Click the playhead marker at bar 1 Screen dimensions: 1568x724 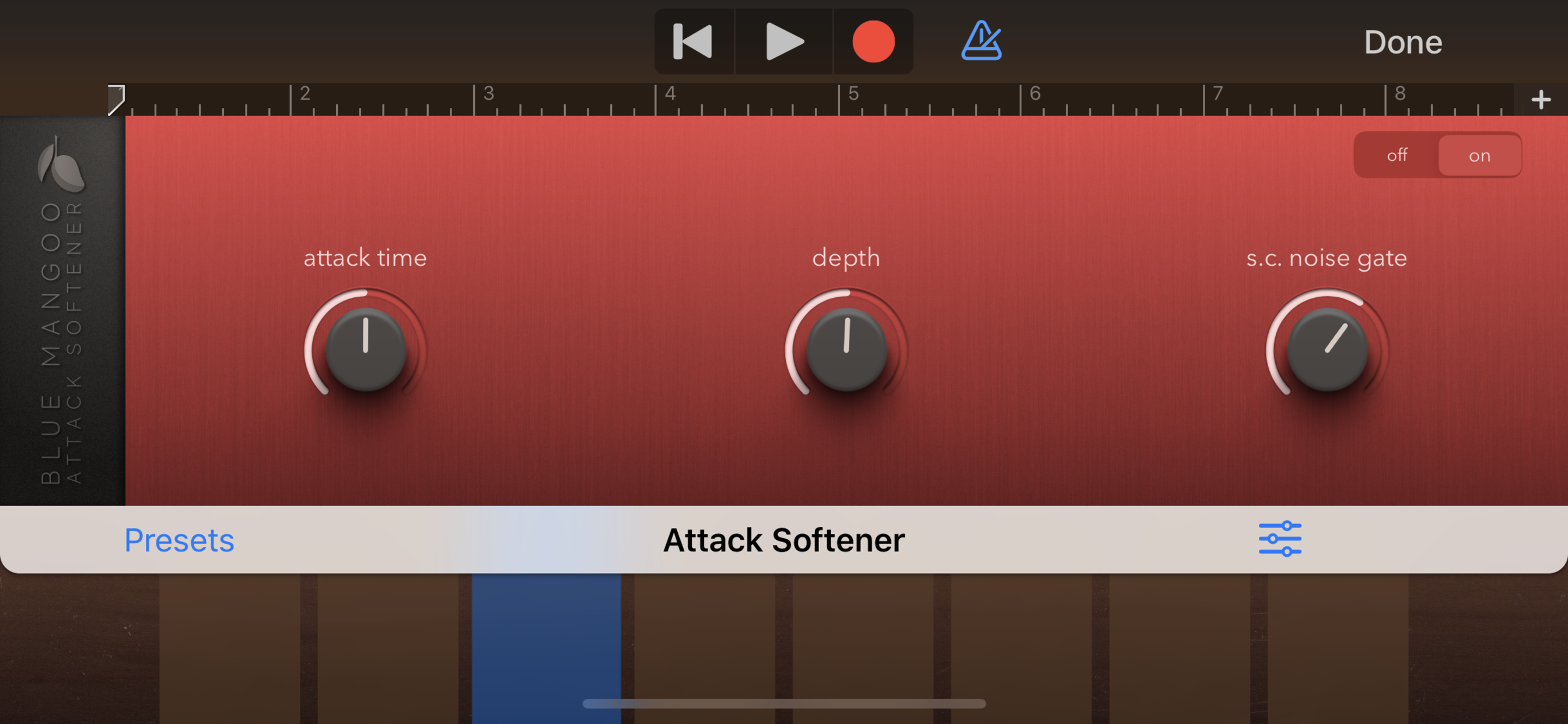pyautogui.click(x=116, y=100)
